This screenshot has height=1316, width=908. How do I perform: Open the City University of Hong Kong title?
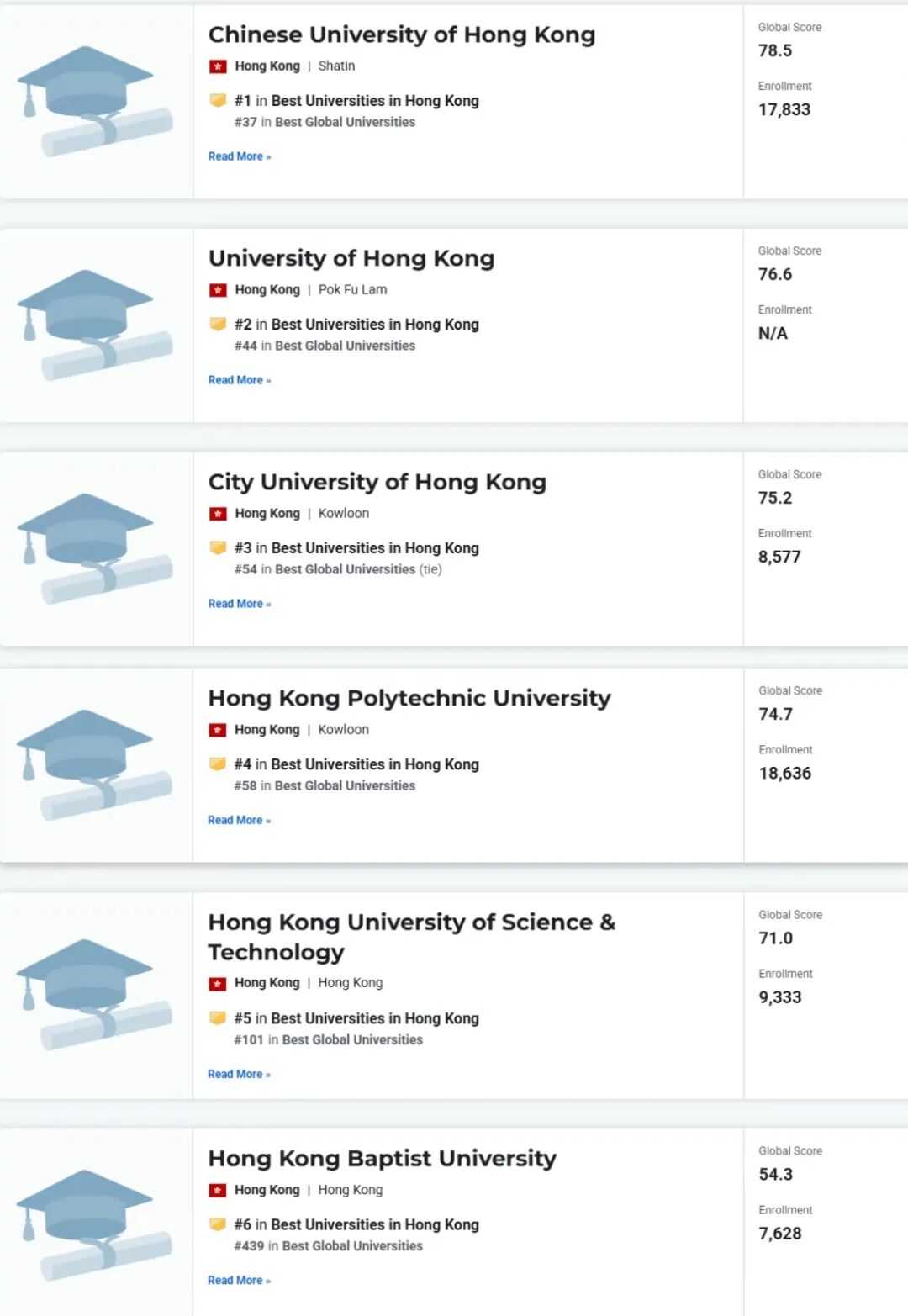click(x=377, y=482)
